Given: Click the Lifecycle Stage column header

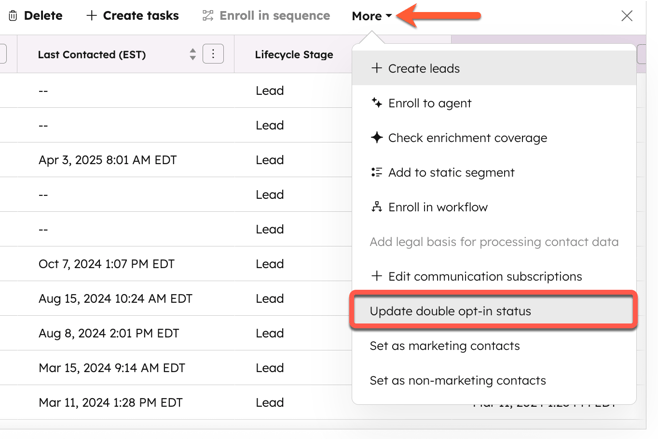Looking at the screenshot, I should 294,55.
